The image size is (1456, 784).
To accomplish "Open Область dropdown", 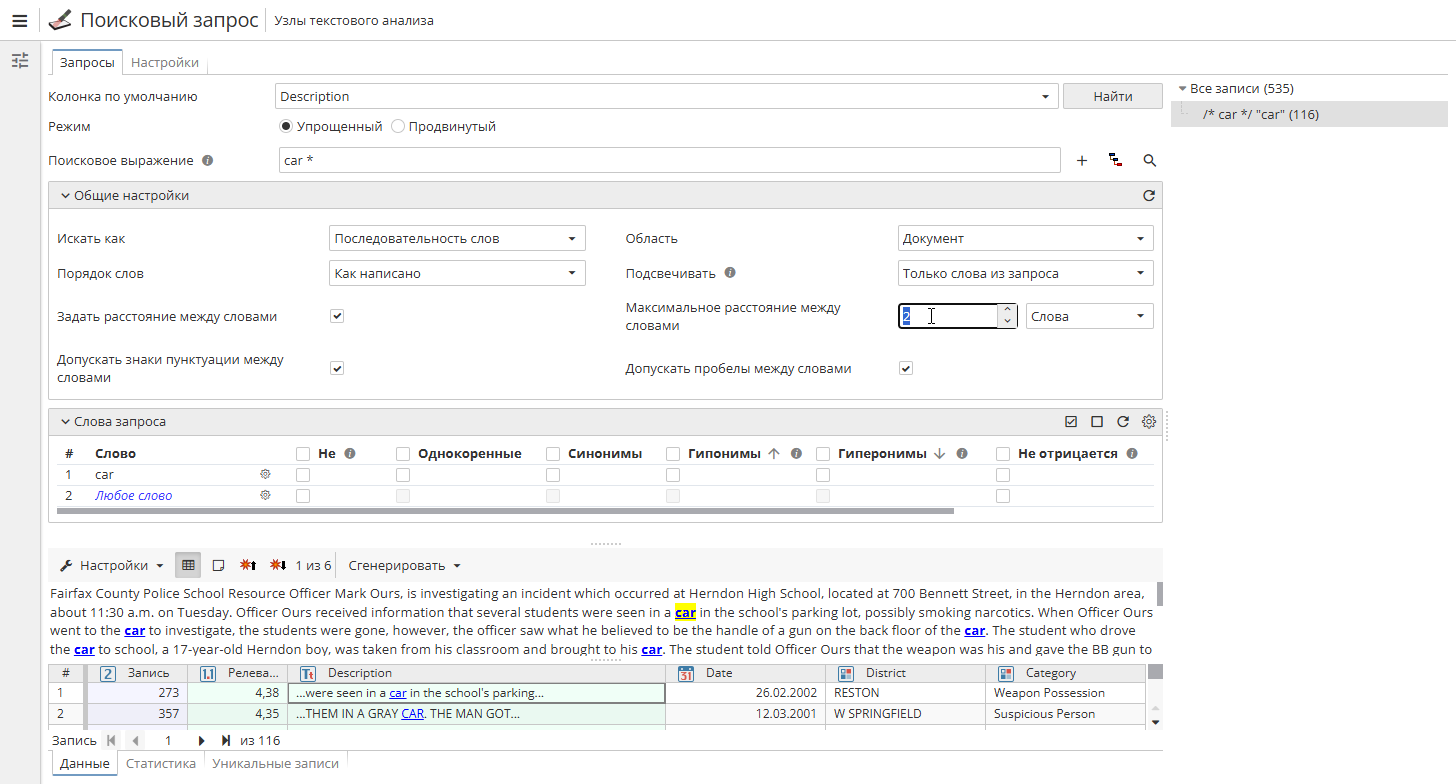I will click(x=1025, y=239).
